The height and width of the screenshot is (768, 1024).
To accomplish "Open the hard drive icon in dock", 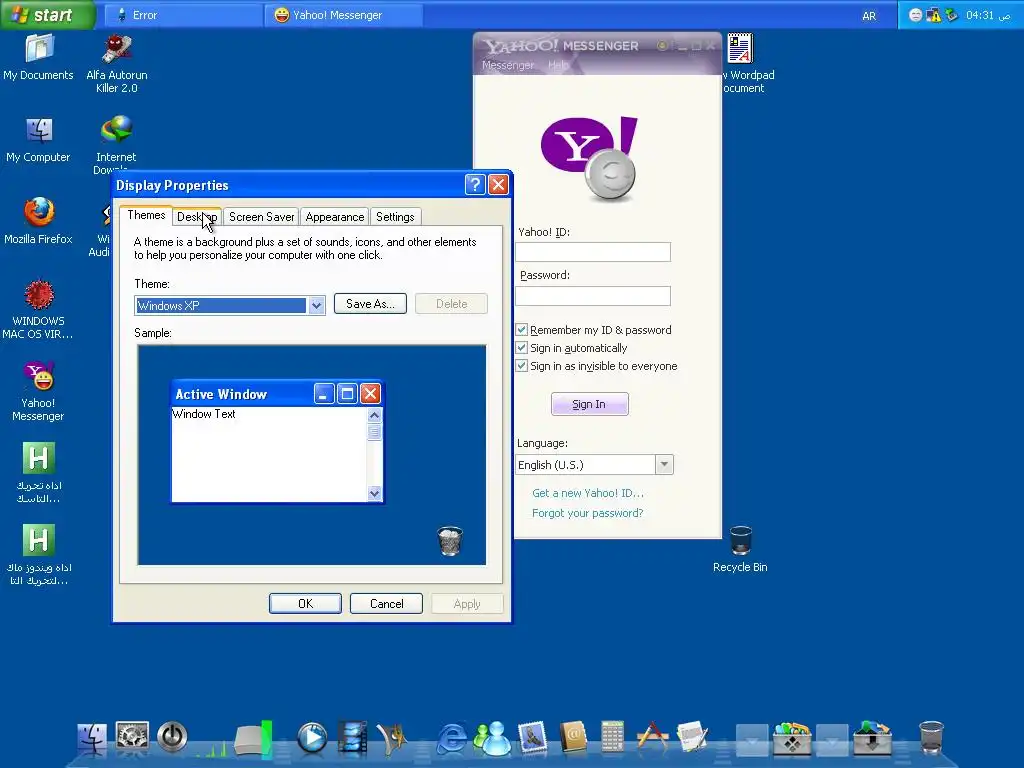I will (252, 739).
